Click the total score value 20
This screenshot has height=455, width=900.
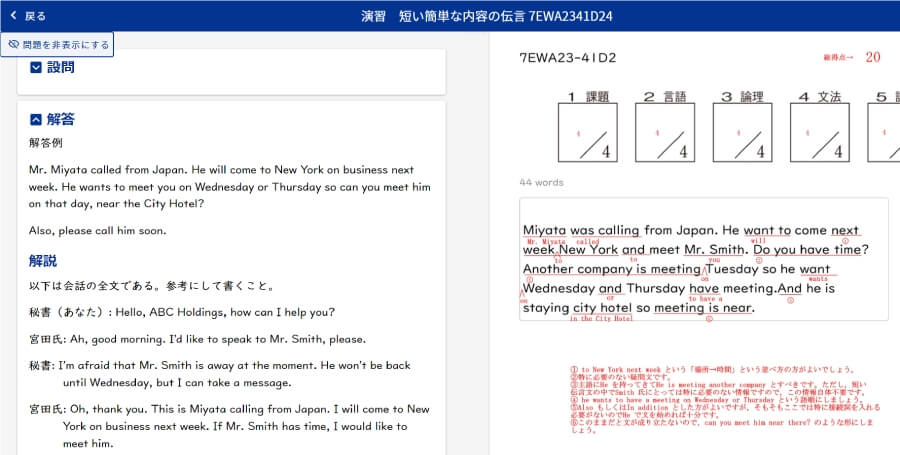click(x=872, y=57)
